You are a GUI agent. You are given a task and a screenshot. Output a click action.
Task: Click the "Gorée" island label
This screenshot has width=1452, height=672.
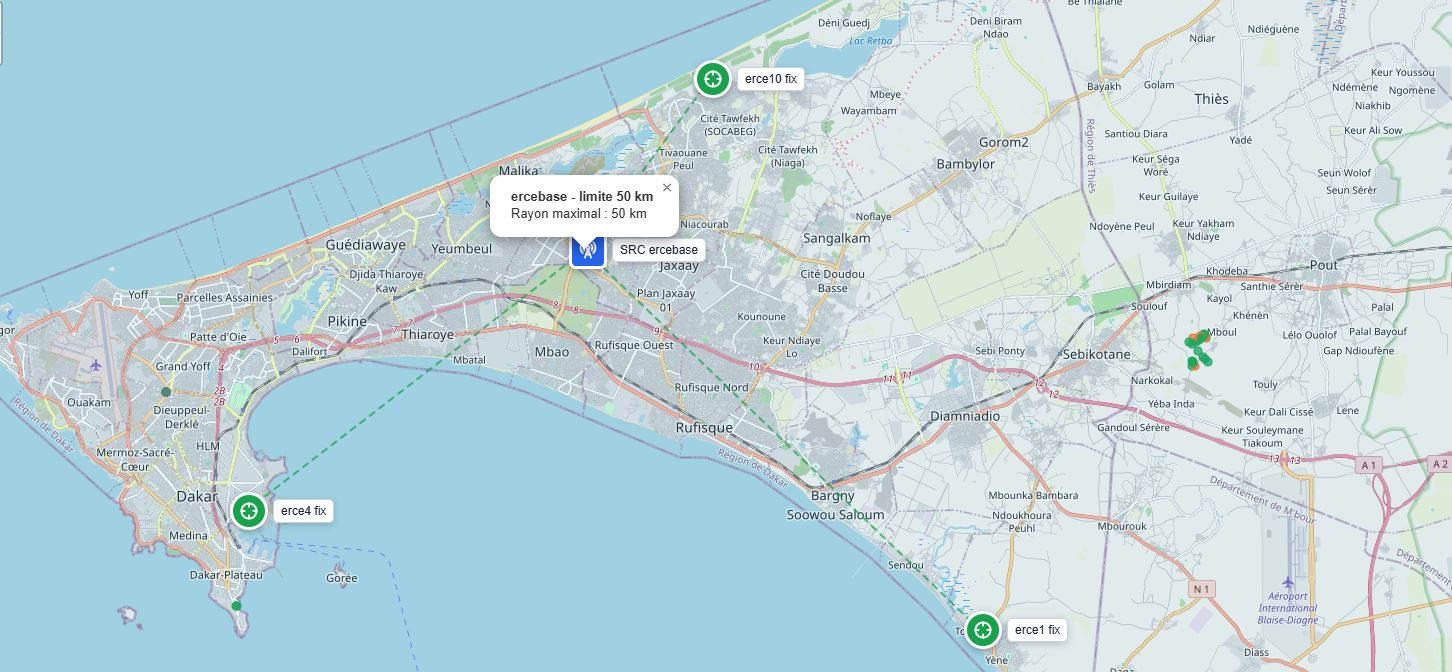pyautogui.click(x=342, y=579)
